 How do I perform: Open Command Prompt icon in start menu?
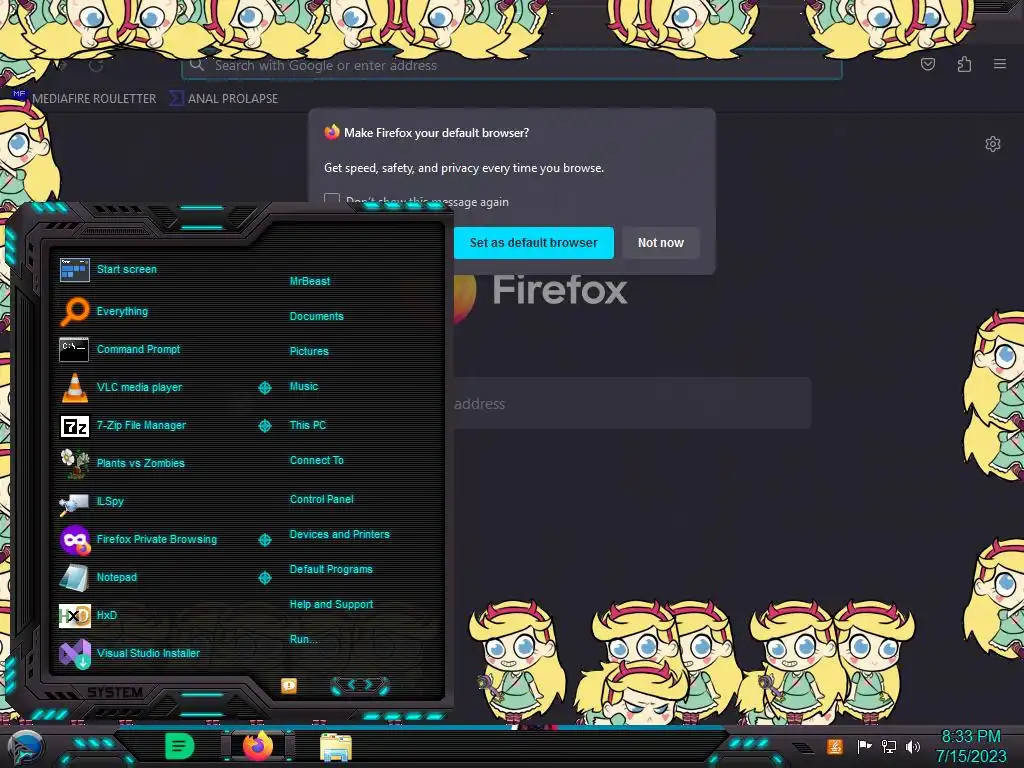point(74,349)
